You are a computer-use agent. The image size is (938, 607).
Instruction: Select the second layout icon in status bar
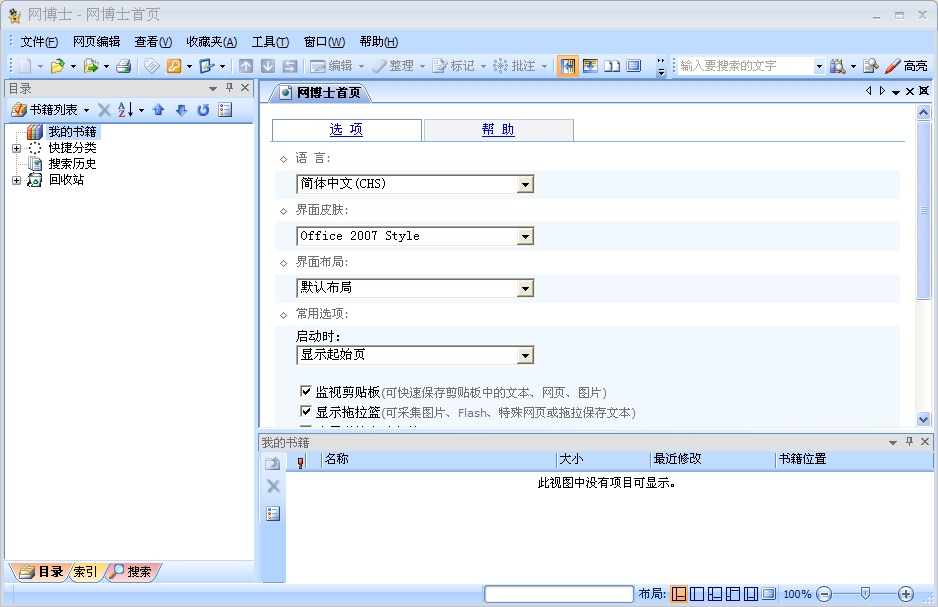coord(697,594)
